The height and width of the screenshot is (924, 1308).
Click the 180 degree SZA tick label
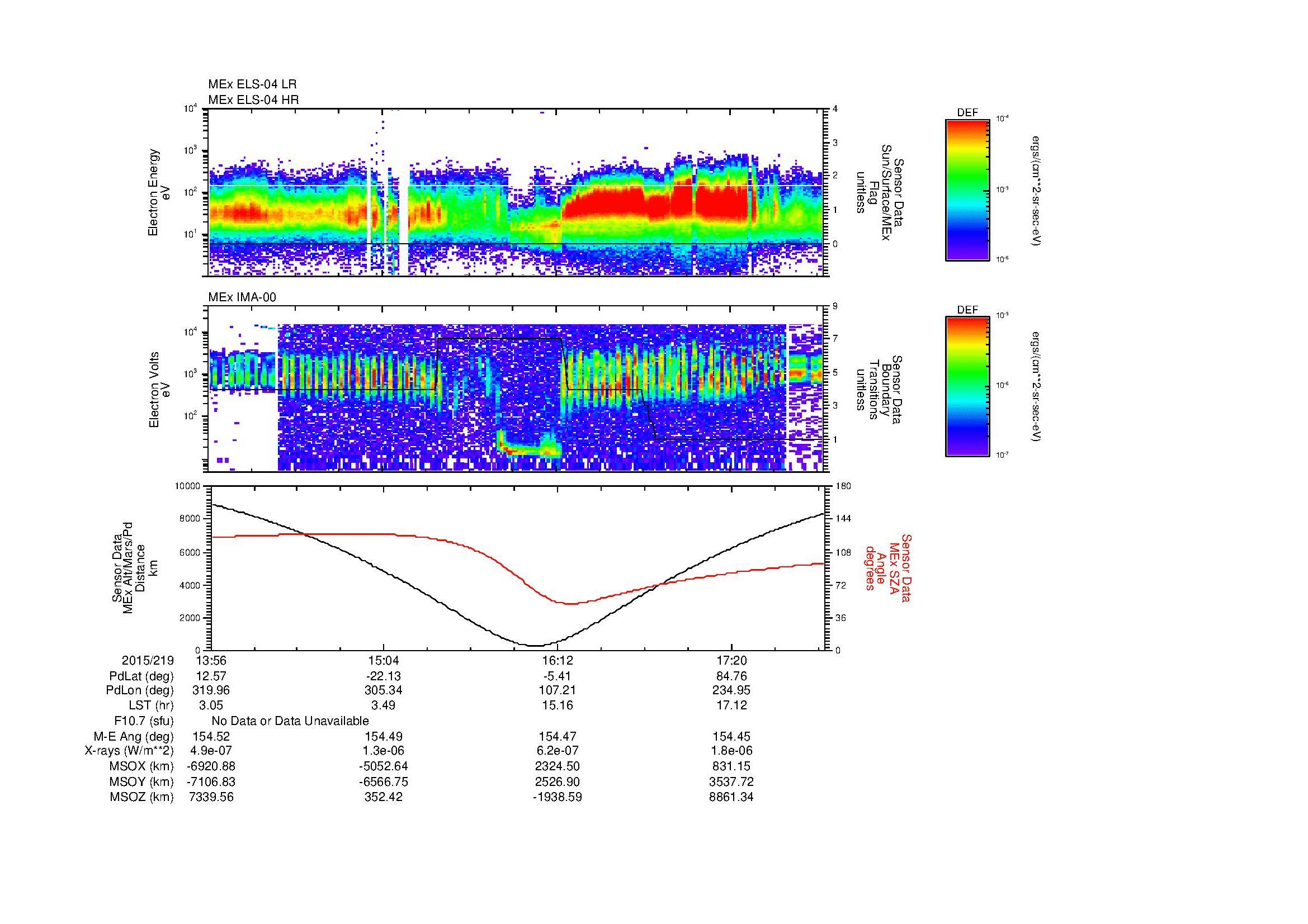click(x=844, y=486)
